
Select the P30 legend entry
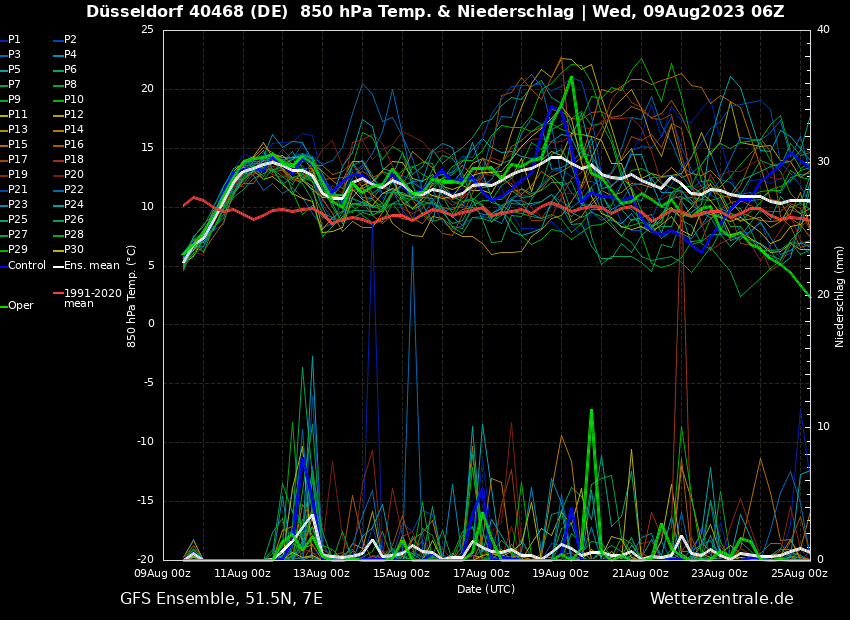pyautogui.click(x=74, y=250)
